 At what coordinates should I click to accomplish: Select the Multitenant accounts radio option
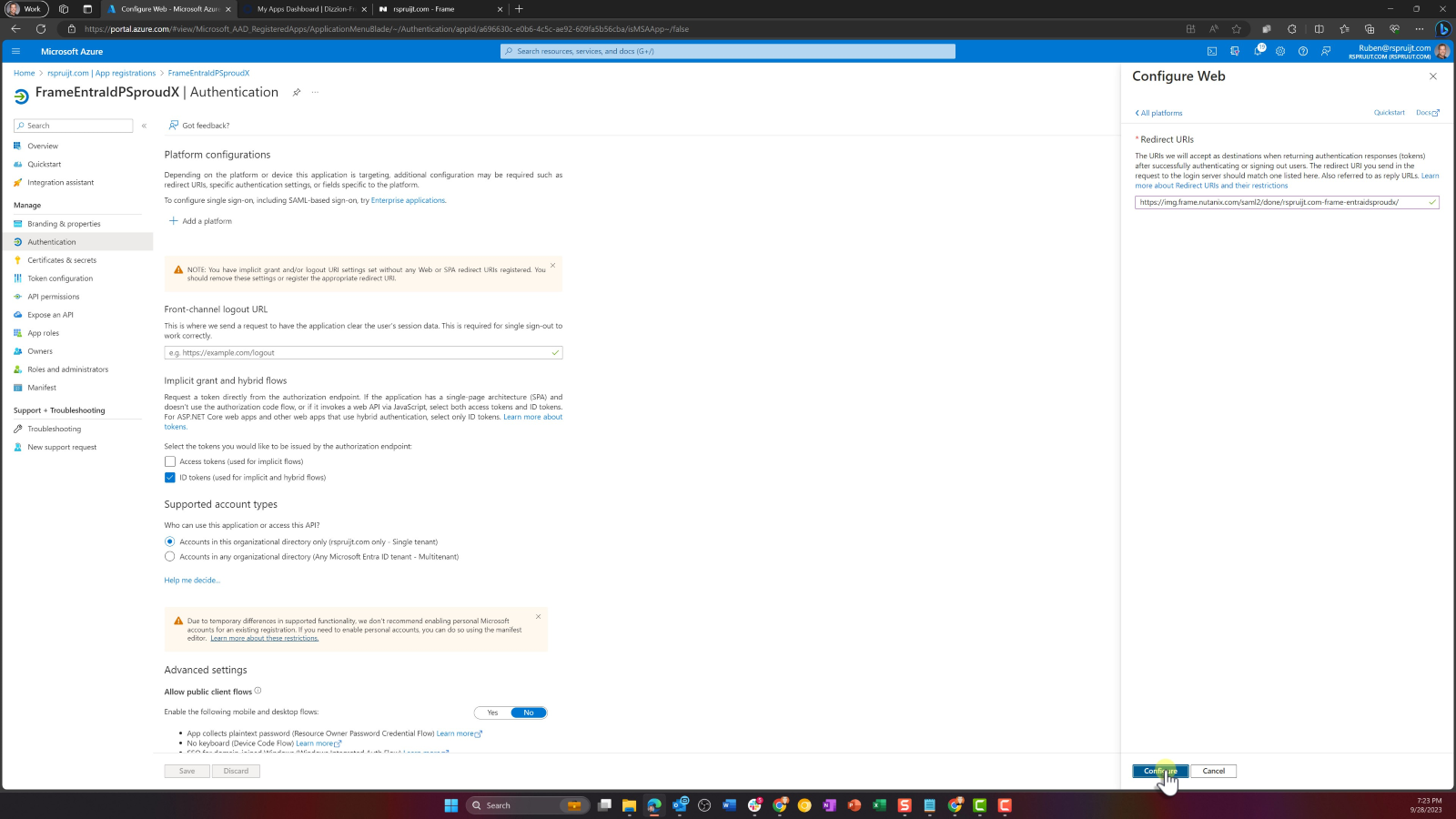tap(170, 557)
